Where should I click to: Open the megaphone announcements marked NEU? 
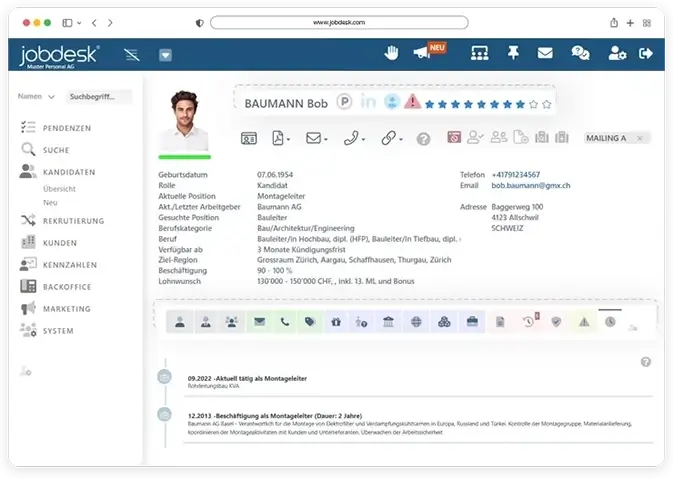click(422, 54)
